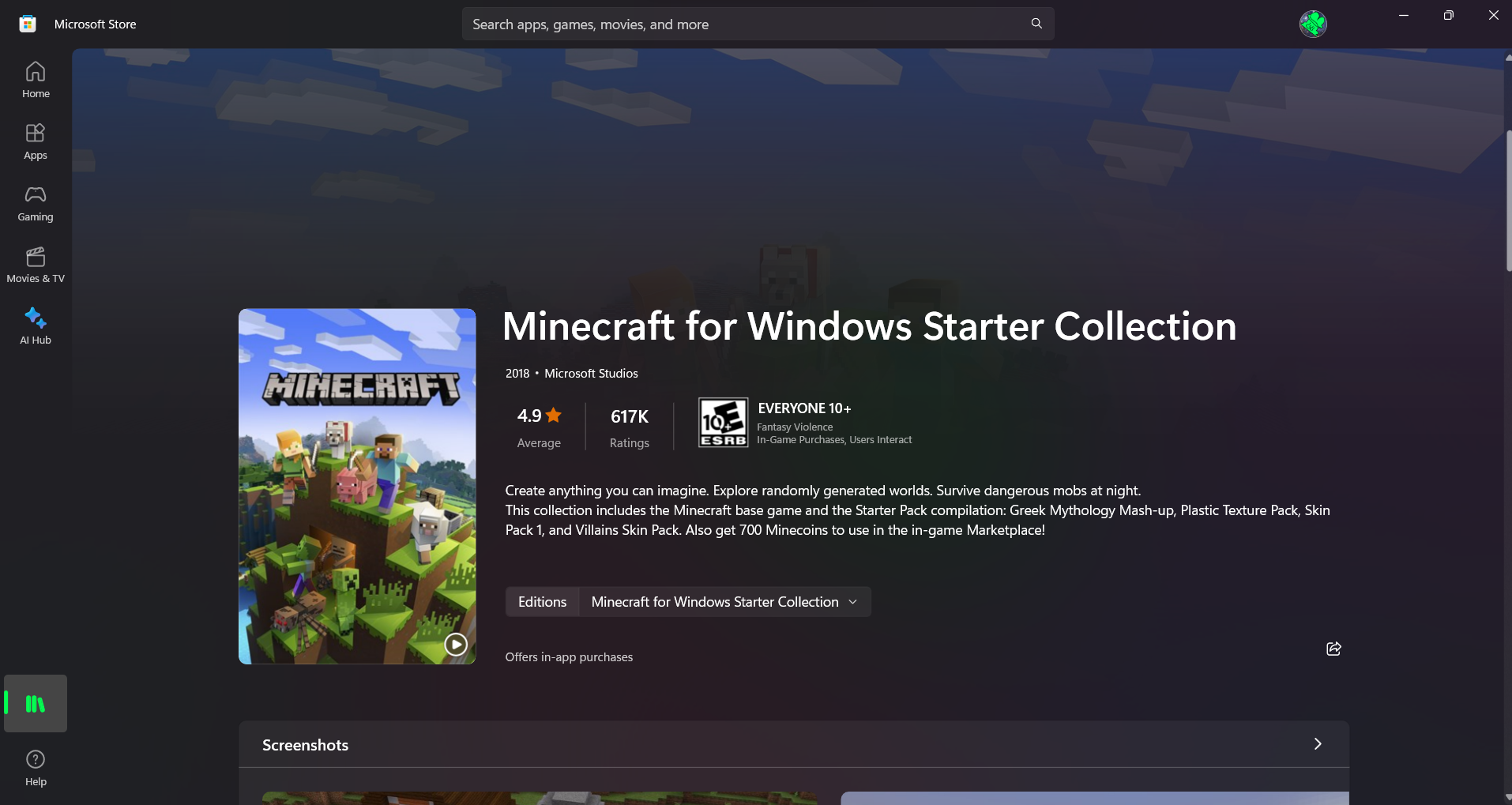The width and height of the screenshot is (1512, 805).
Task: Click the 'Fantasy Violence' descriptor text
Action: pos(795,427)
